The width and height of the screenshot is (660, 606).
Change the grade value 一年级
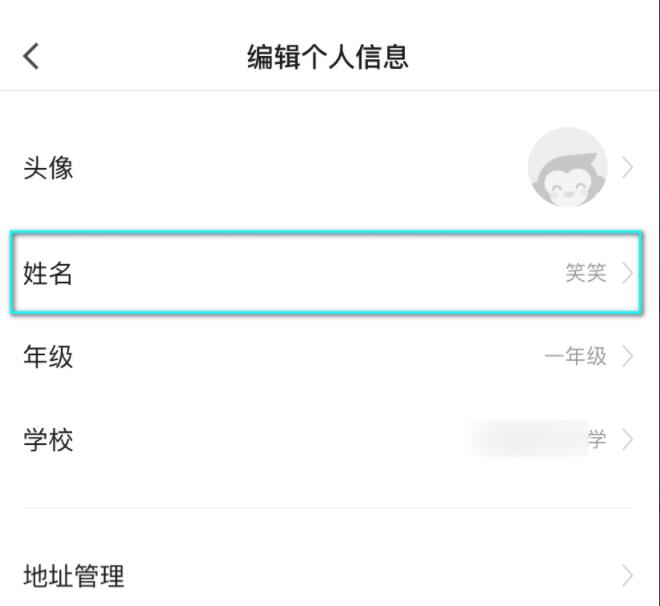tap(575, 356)
